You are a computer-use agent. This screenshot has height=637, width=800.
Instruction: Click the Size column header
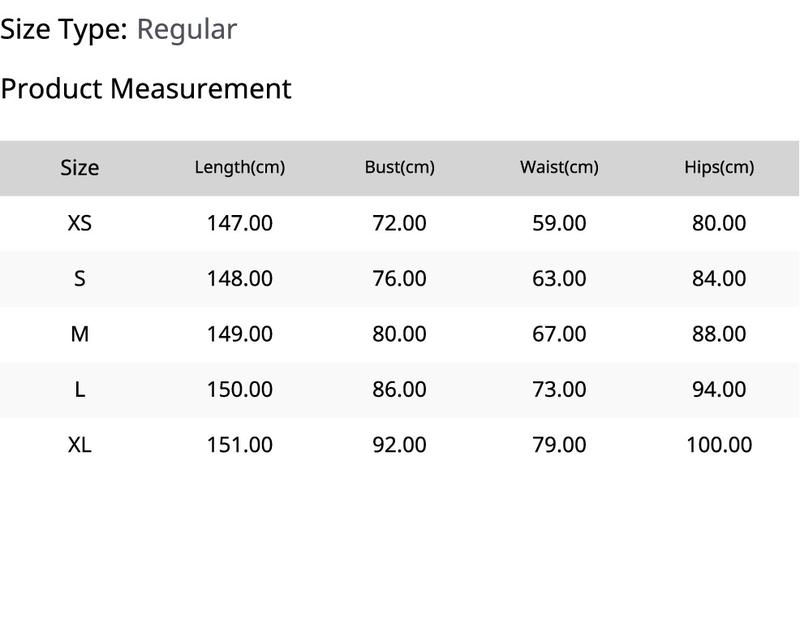pyautogui.click(x=80, y=168)
